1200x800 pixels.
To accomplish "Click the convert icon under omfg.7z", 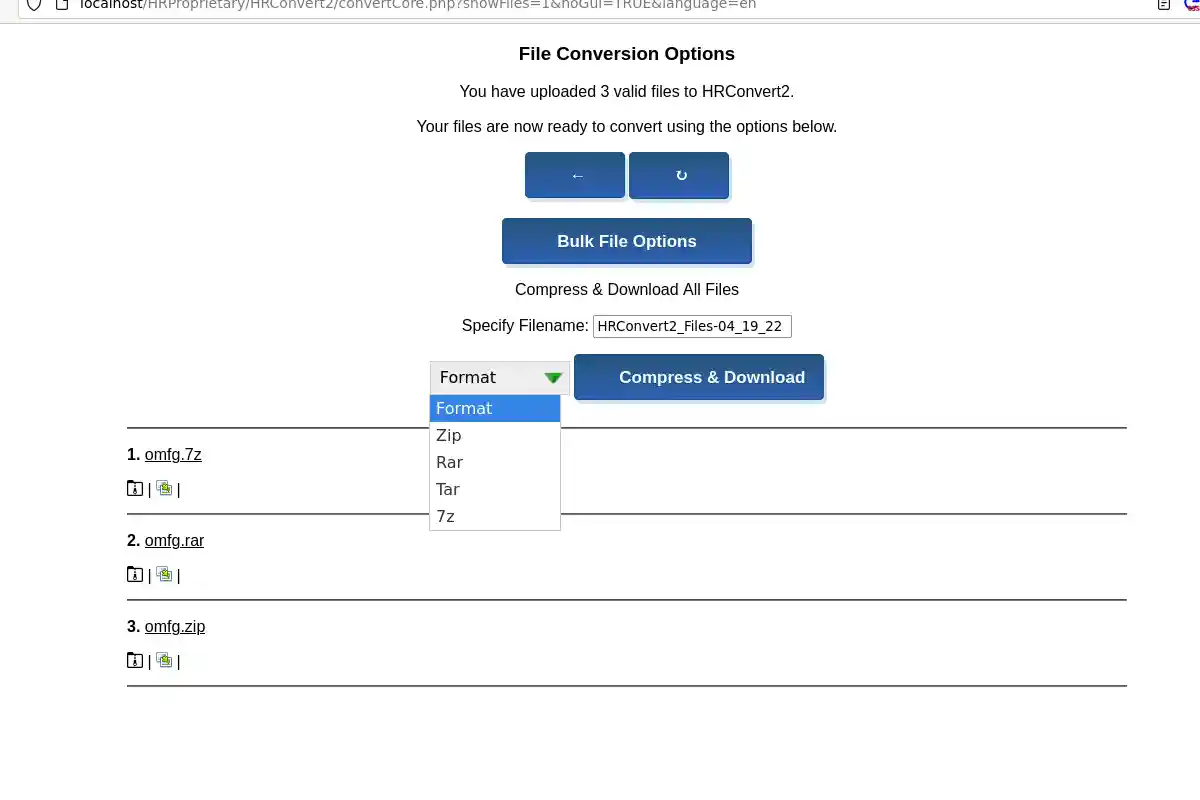I will pos(164,489).
